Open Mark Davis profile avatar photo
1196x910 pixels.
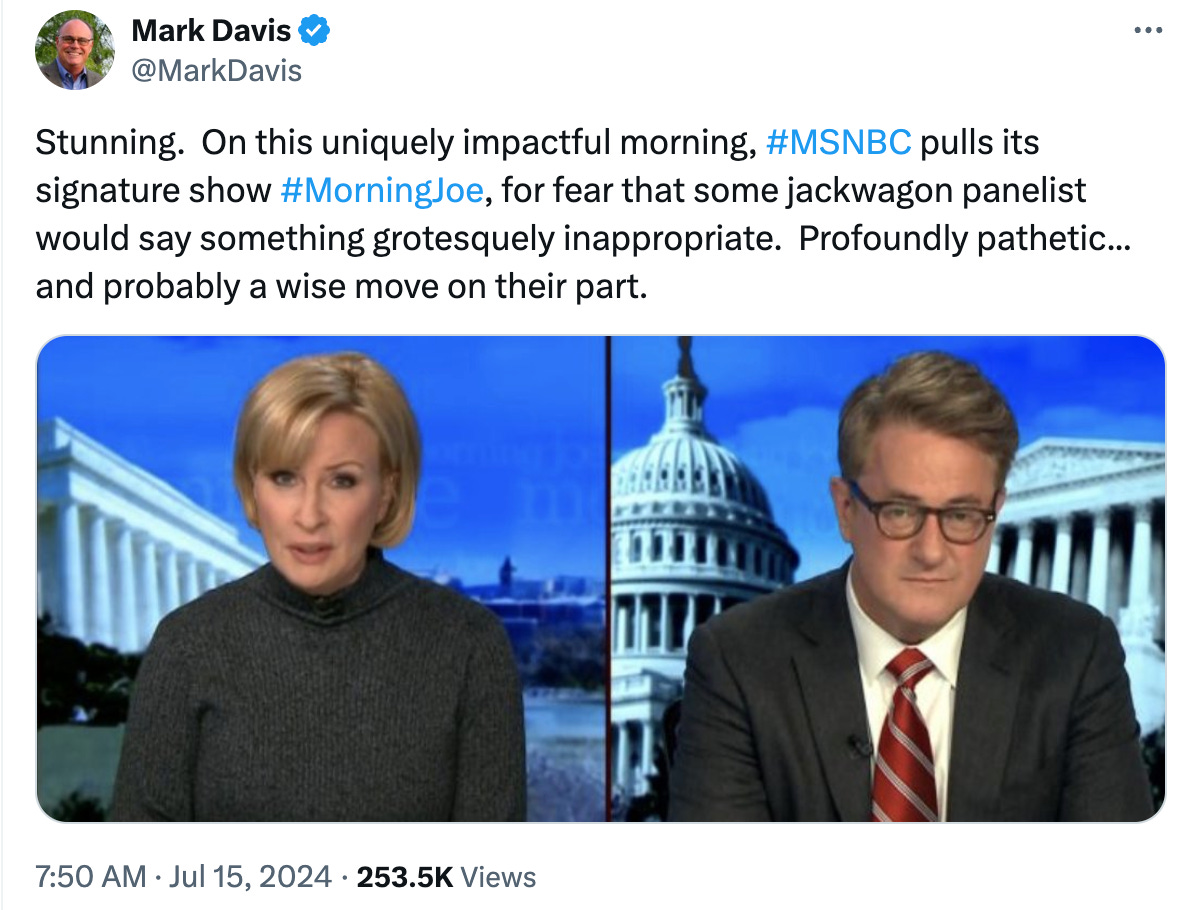pos(75,50)
